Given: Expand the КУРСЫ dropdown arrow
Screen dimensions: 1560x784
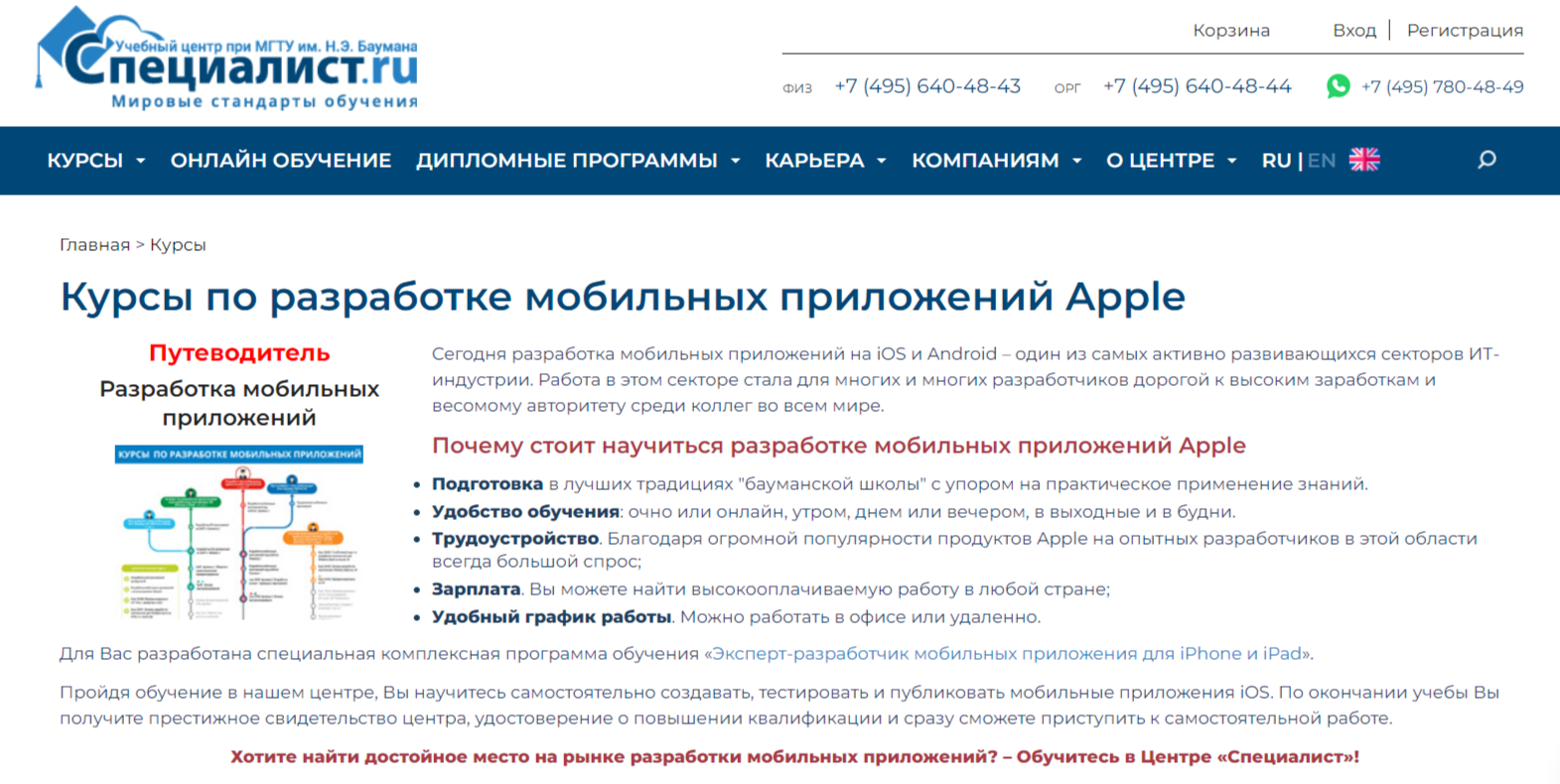Looking at the screenshot, I should (141, 161).
